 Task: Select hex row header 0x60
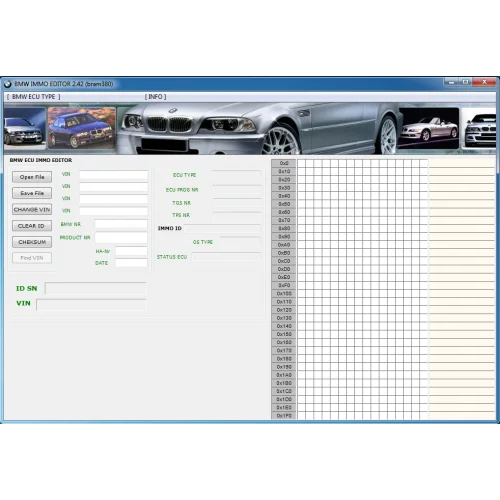pyautogui.click(x=284, y=212)
